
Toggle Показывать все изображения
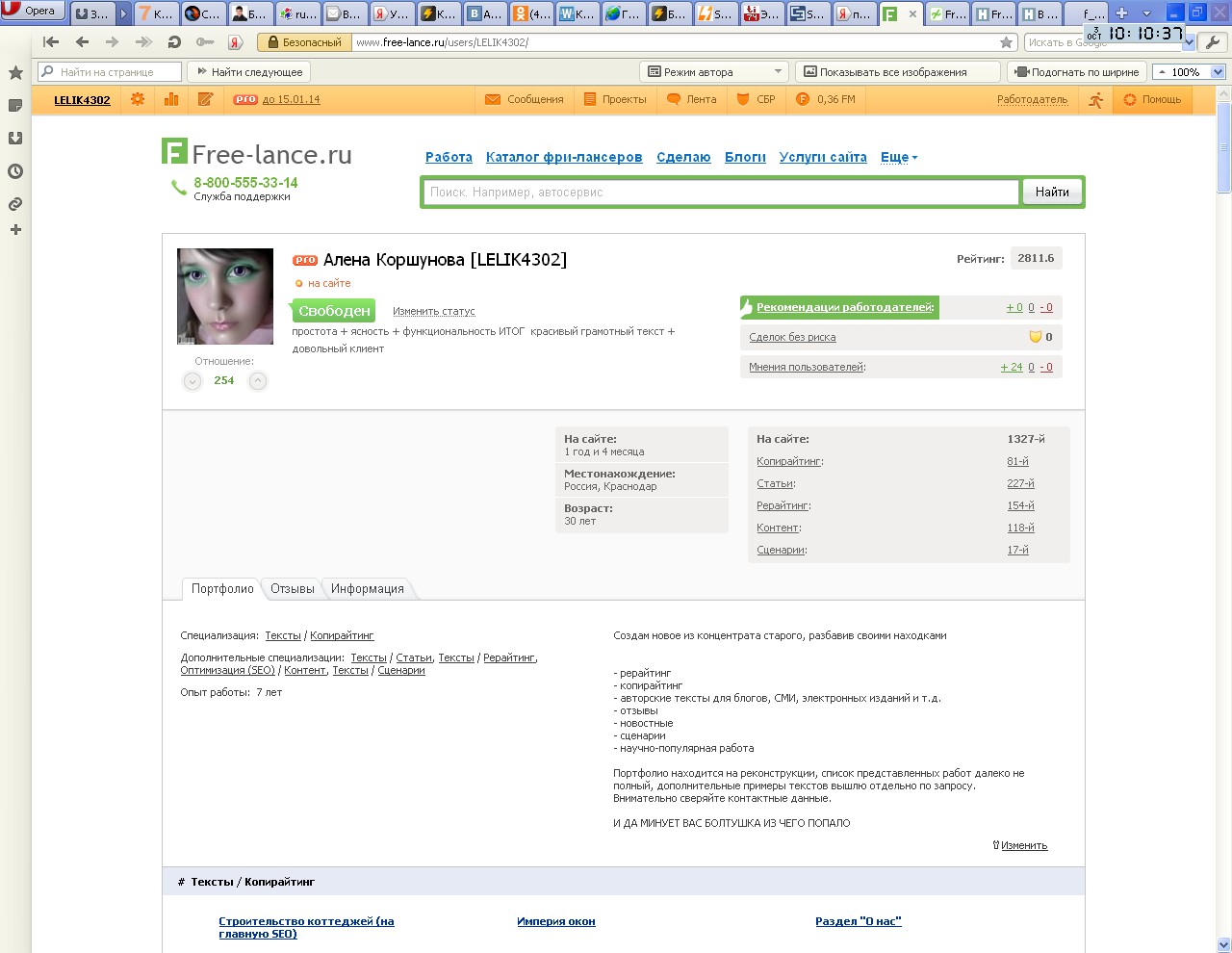896,72
